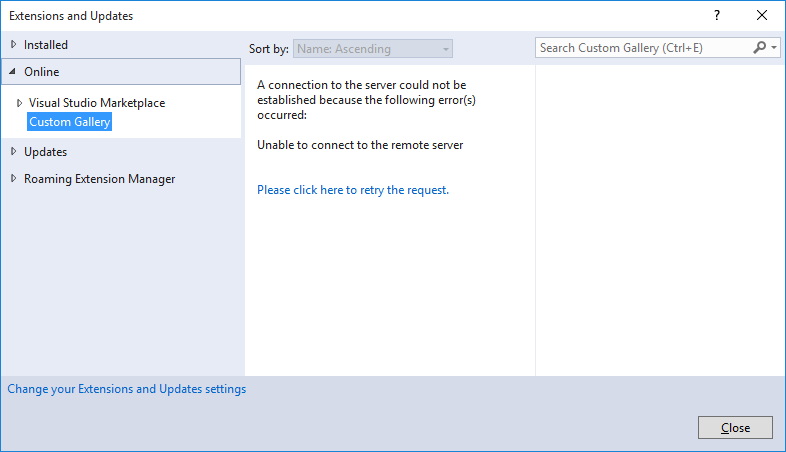Expand the Roaming Extension Manager arrow

pos(13,179)
